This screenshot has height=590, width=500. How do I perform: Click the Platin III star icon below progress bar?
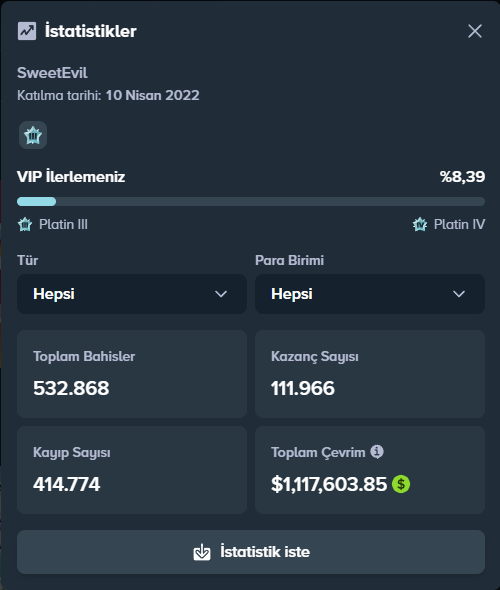click(x=25, y=224)
